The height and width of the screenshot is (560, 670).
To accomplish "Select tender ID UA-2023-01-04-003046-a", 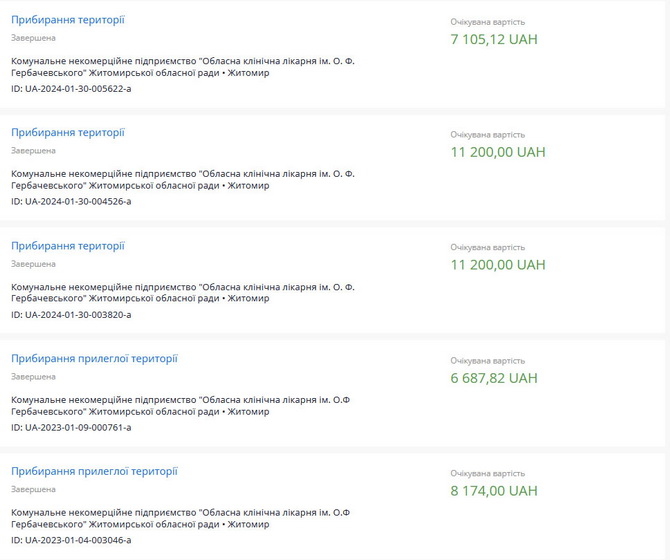I will pos(71,541).
